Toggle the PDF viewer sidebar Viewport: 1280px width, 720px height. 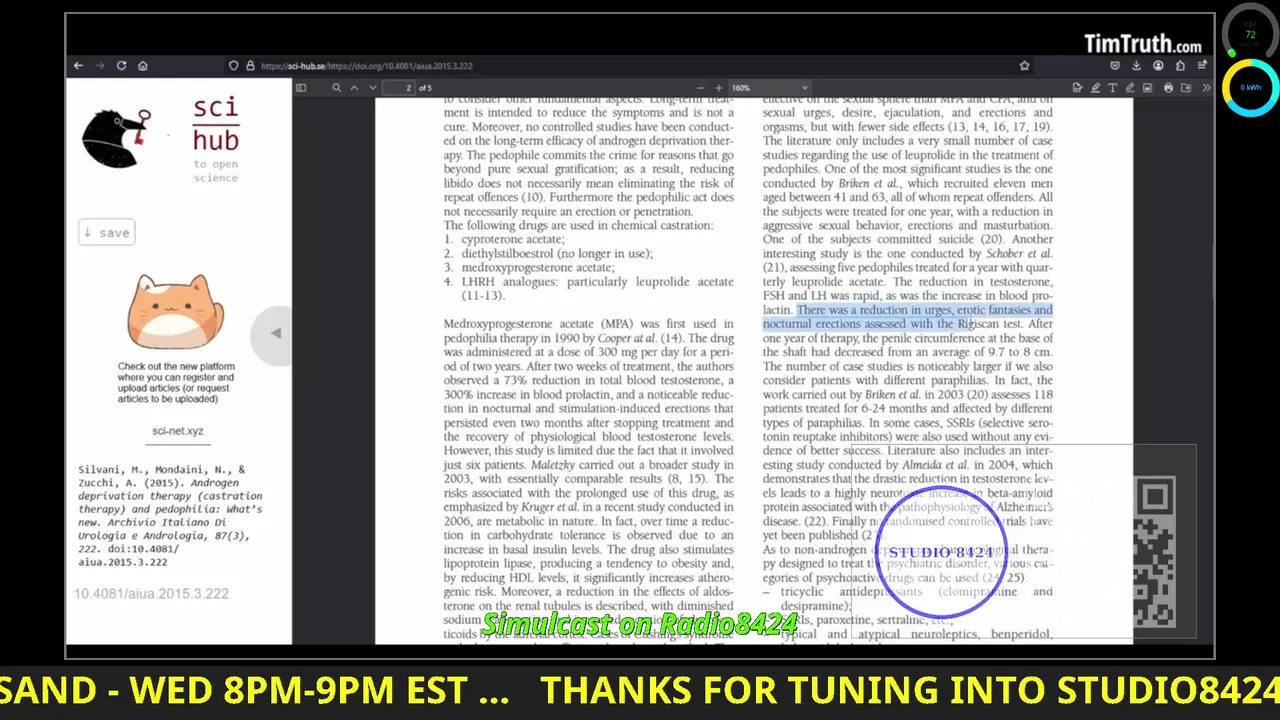[301, 88]
